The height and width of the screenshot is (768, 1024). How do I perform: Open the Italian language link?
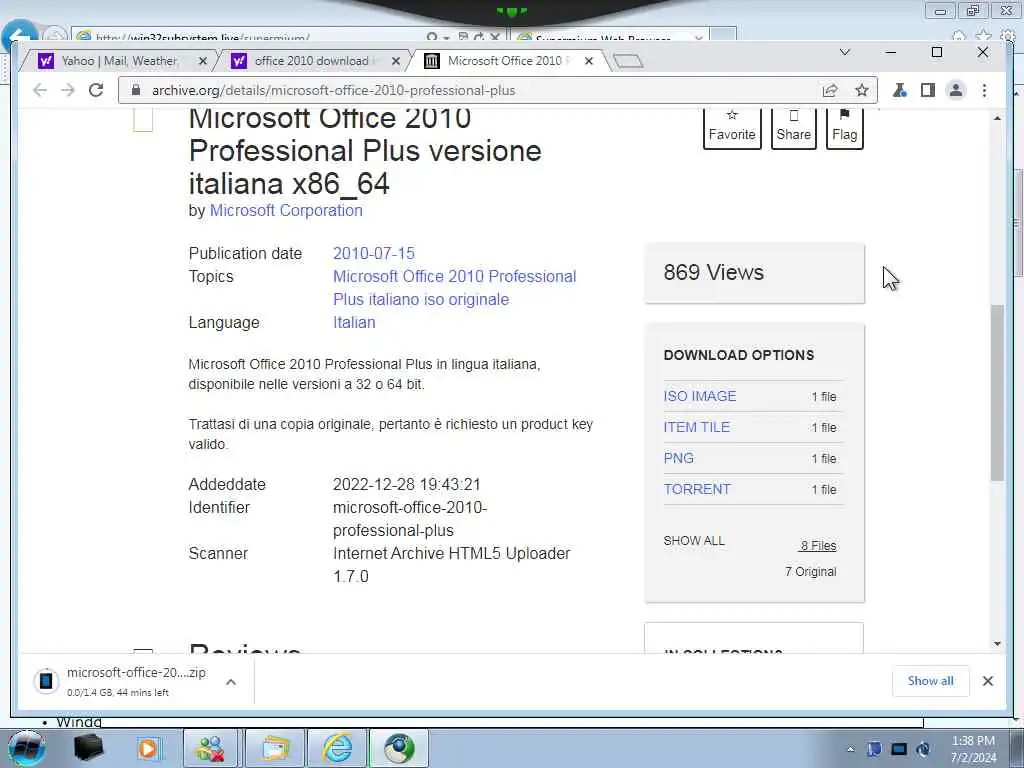(354, 323)
